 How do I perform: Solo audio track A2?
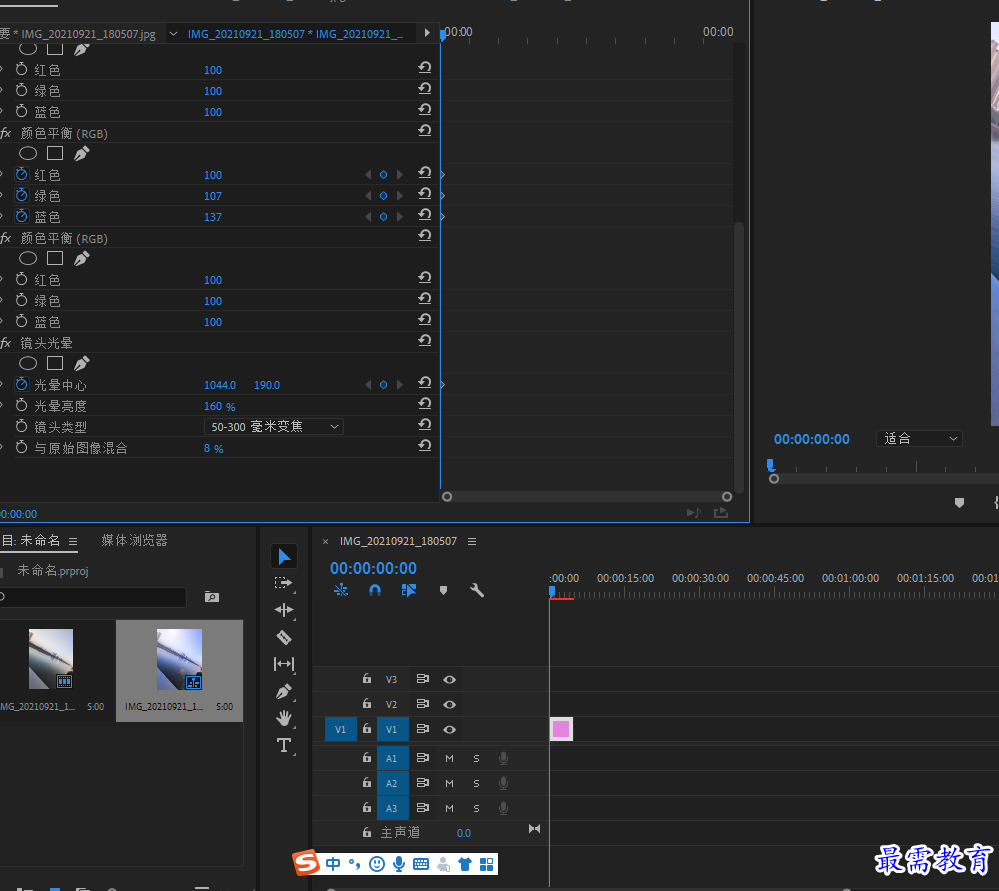point(476,783)
